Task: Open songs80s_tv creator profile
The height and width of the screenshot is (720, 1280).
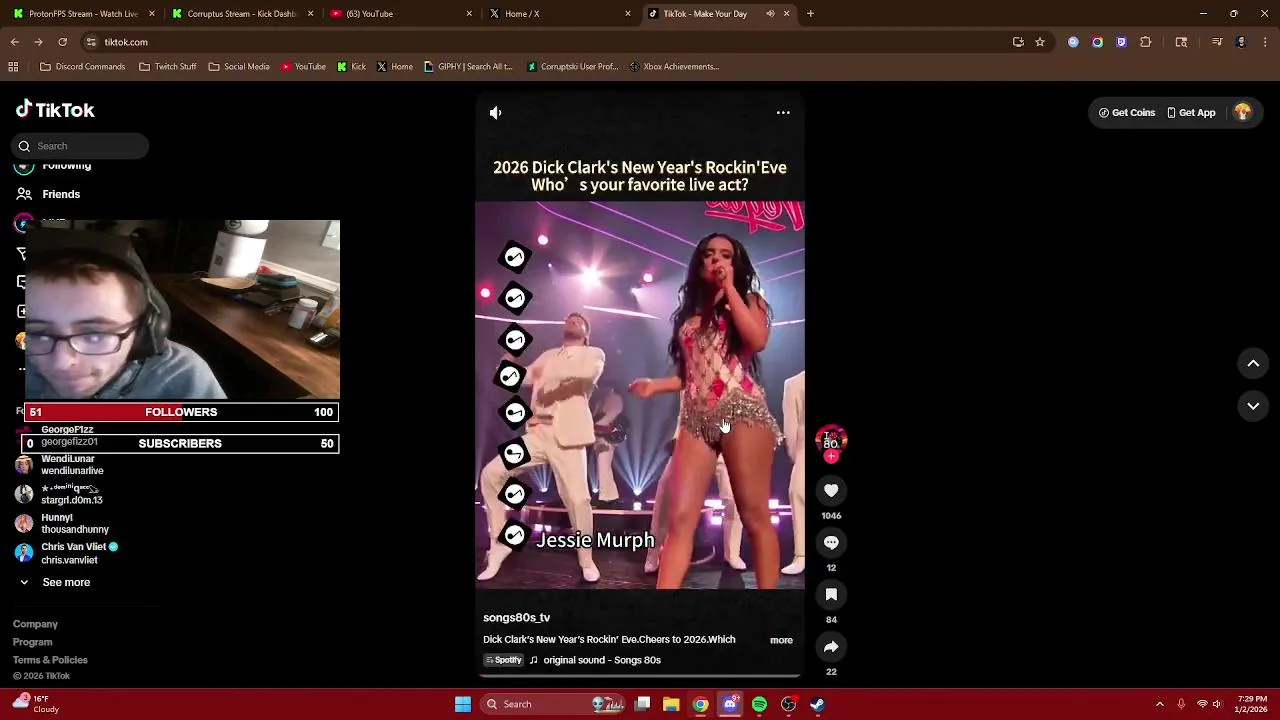Action: 516,618
